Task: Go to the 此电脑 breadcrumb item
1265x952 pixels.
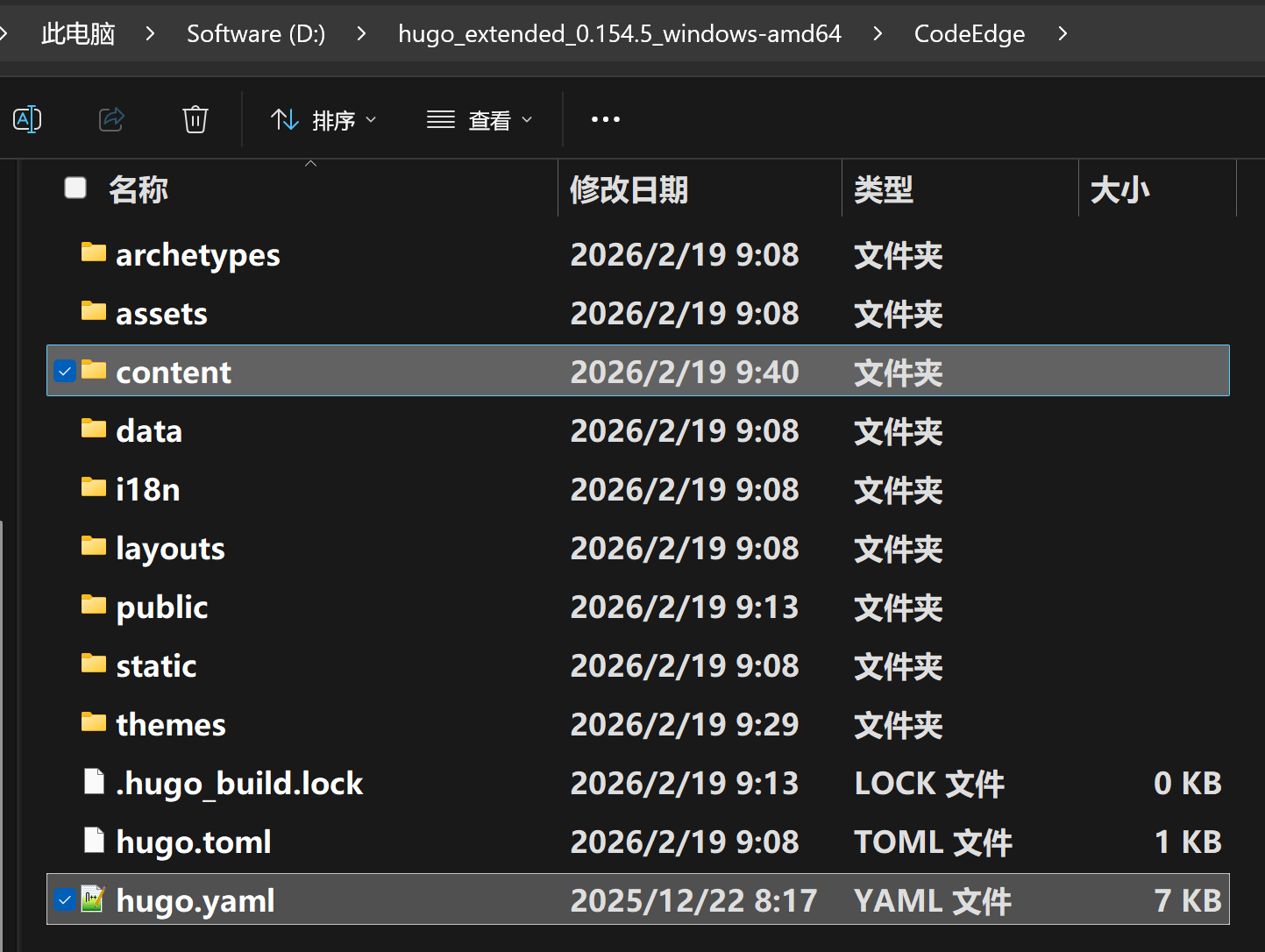Action: [78, 34]
